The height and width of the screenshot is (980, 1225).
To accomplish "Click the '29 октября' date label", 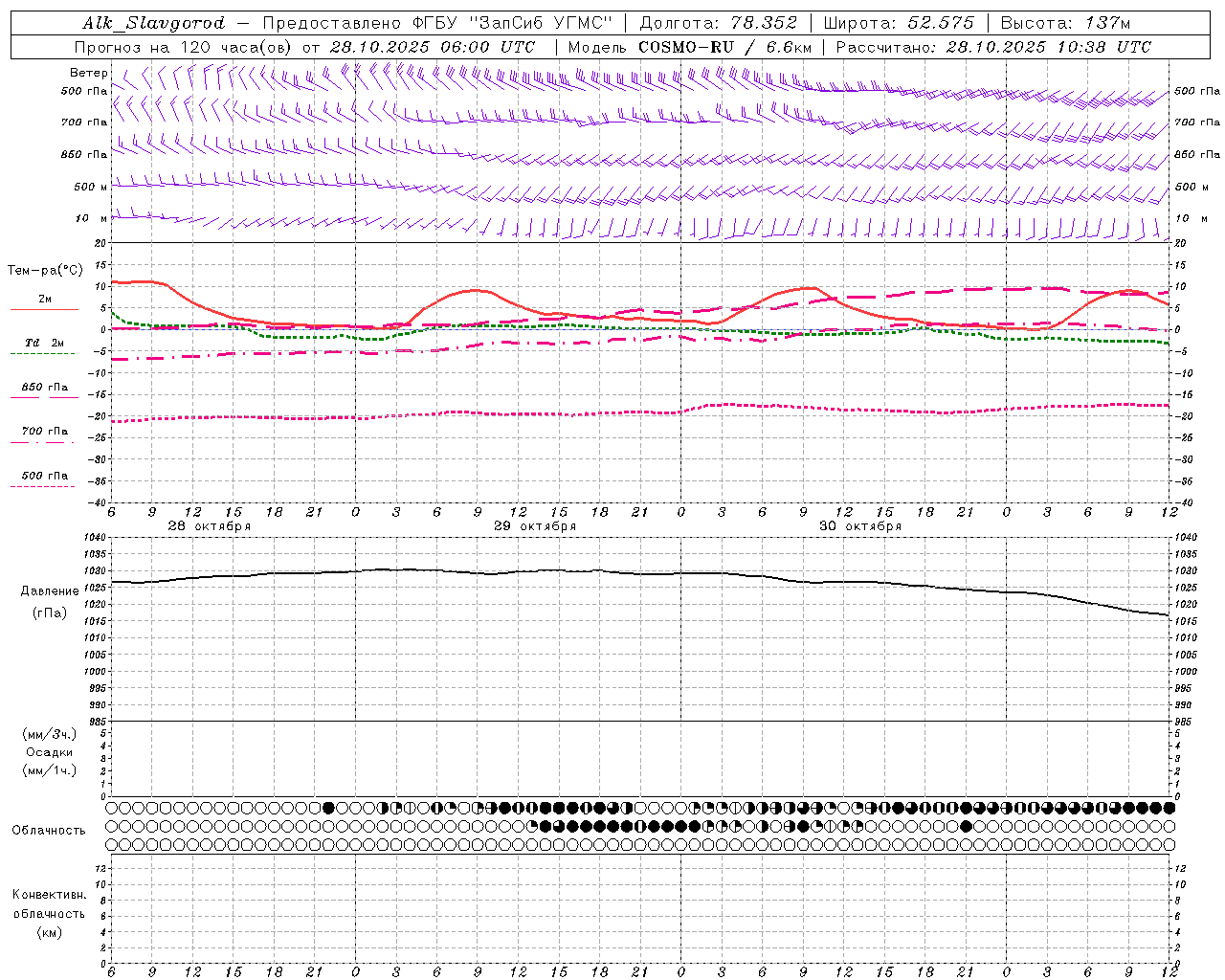I will pyautogui.click(x=535, y=526).
